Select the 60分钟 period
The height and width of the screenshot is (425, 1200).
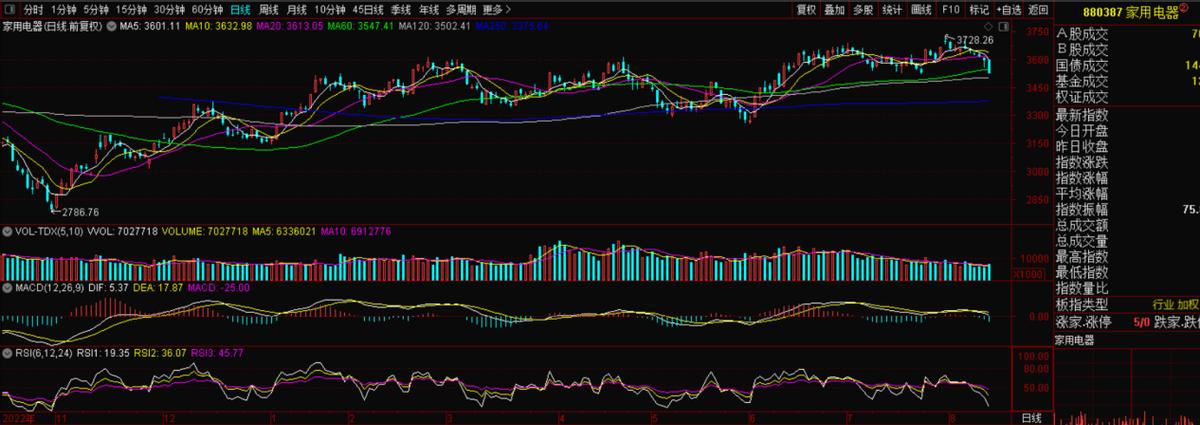(x=208, y=9)
